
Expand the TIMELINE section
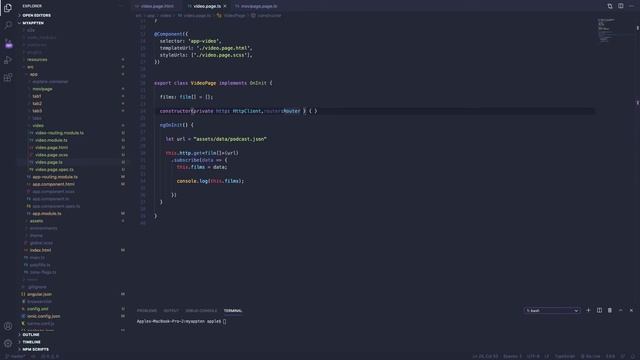tap(31, 342)
